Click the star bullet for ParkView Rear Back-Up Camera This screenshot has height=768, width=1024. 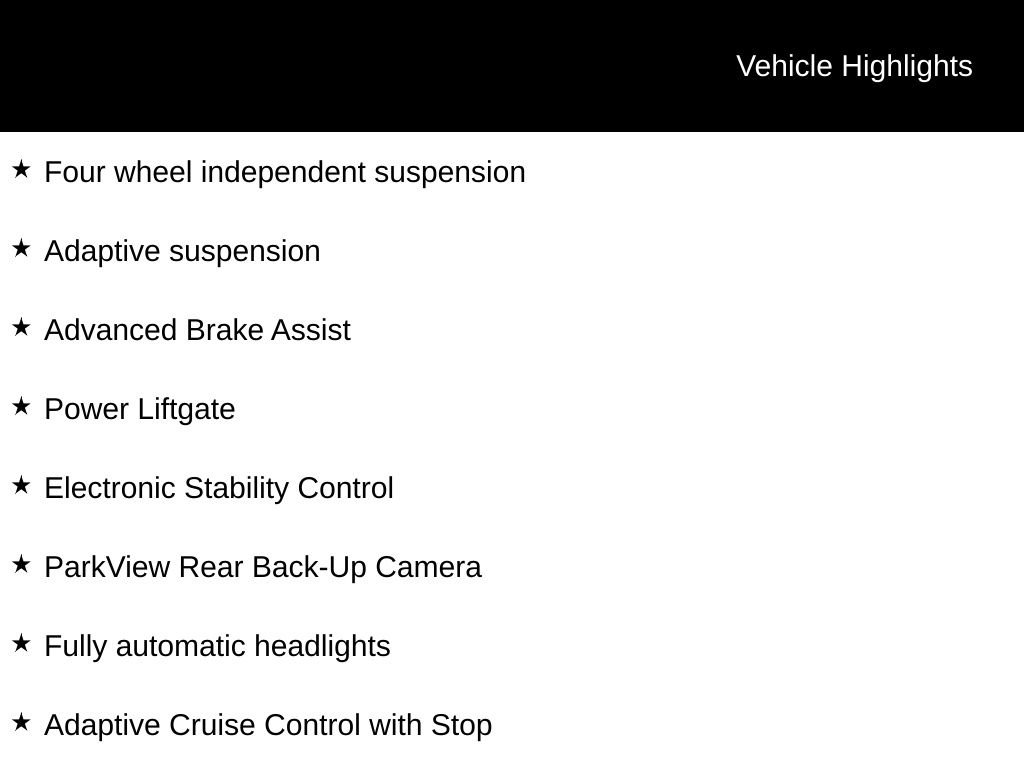(21, 564)
